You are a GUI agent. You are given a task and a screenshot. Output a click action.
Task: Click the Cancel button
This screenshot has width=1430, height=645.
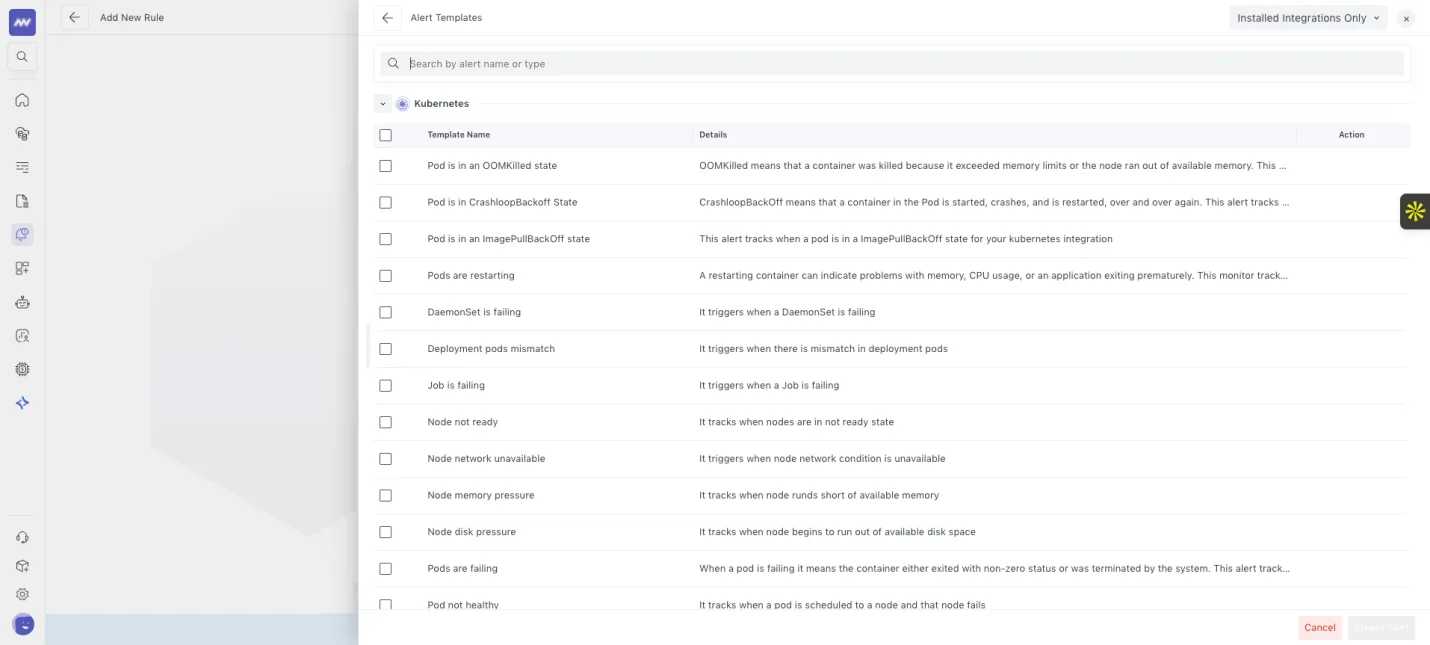[x=1320, y=628]
